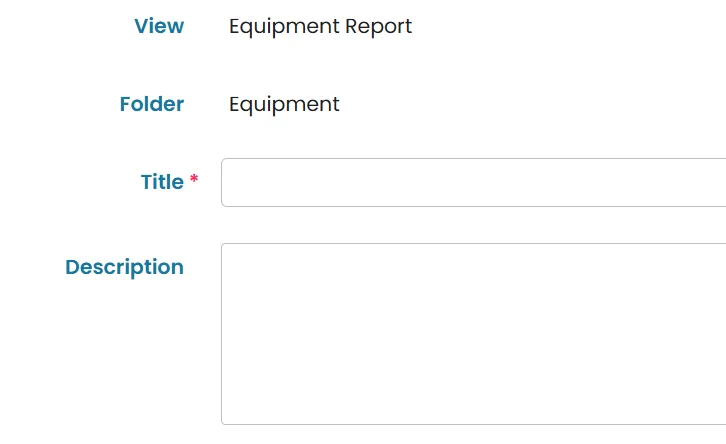
Task: Click the View label
Action: [x=159, y=26]
